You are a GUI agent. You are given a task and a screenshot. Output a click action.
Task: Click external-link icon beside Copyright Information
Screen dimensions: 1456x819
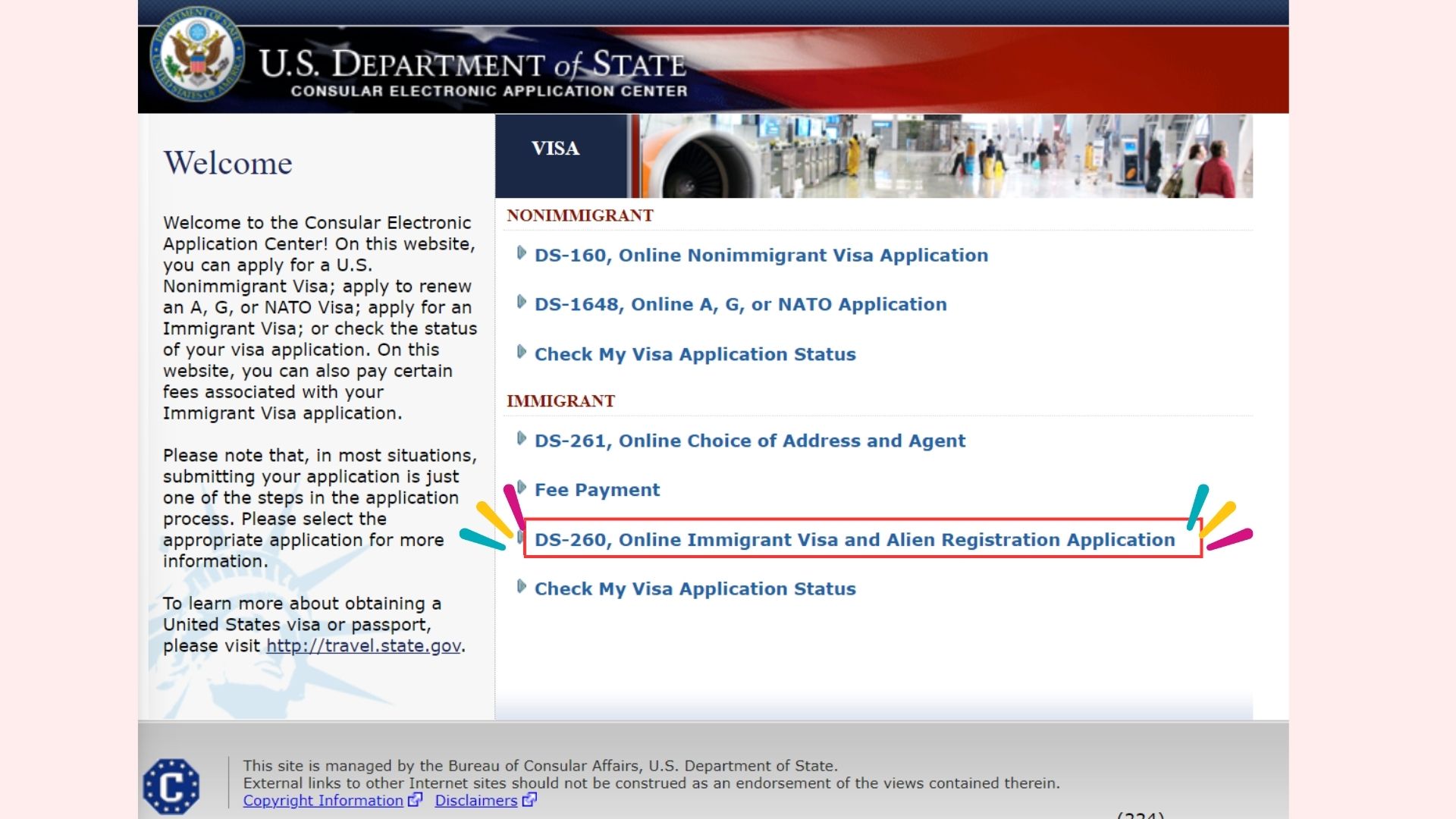pos(415,799)
